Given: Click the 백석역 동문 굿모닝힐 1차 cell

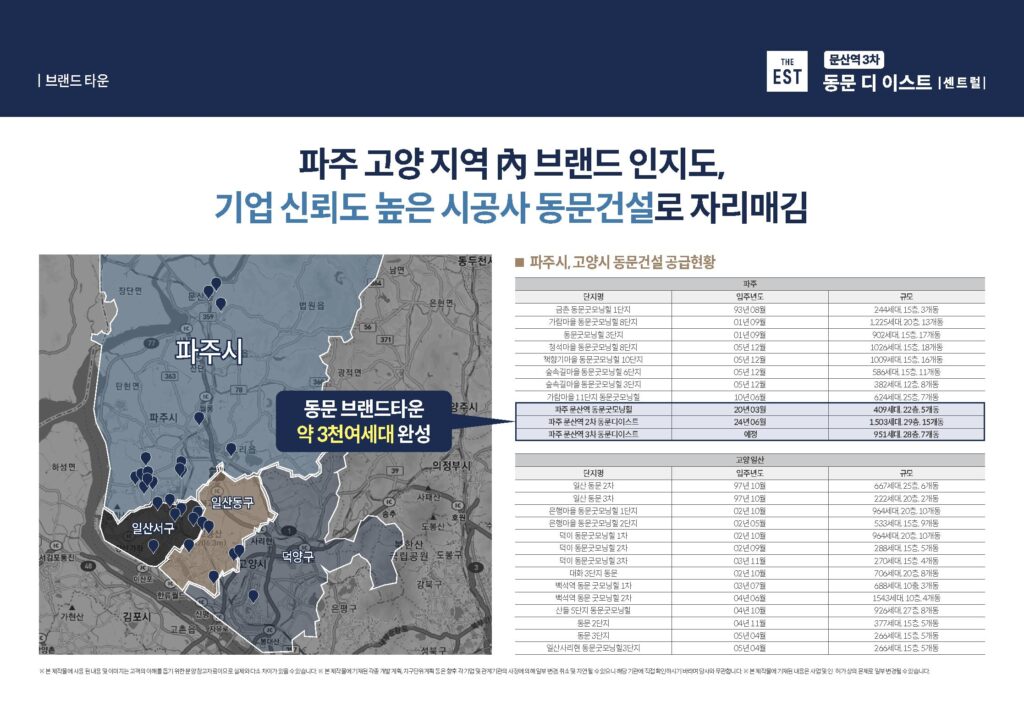Looking at the screenshot, I should point(593,586).
